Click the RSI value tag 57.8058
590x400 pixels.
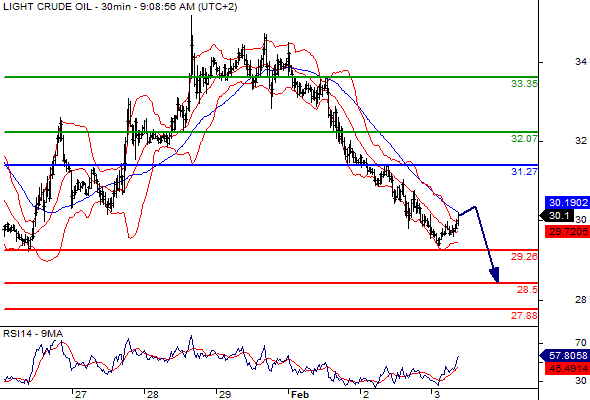565,355
